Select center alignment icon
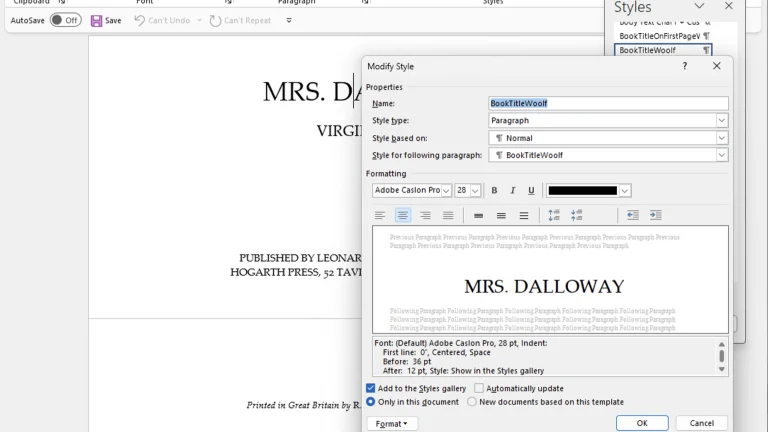 pyautogui.click(x=403, y=215)
